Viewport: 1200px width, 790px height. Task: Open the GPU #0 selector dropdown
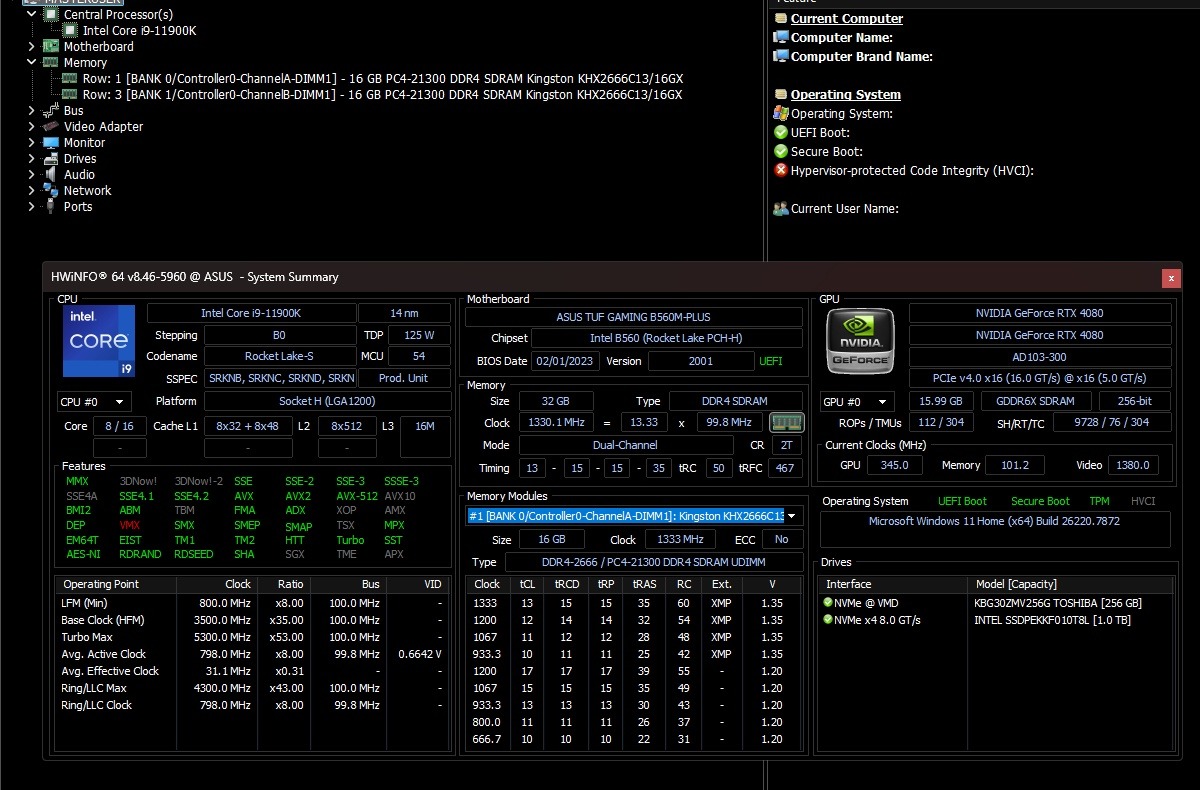857,402
